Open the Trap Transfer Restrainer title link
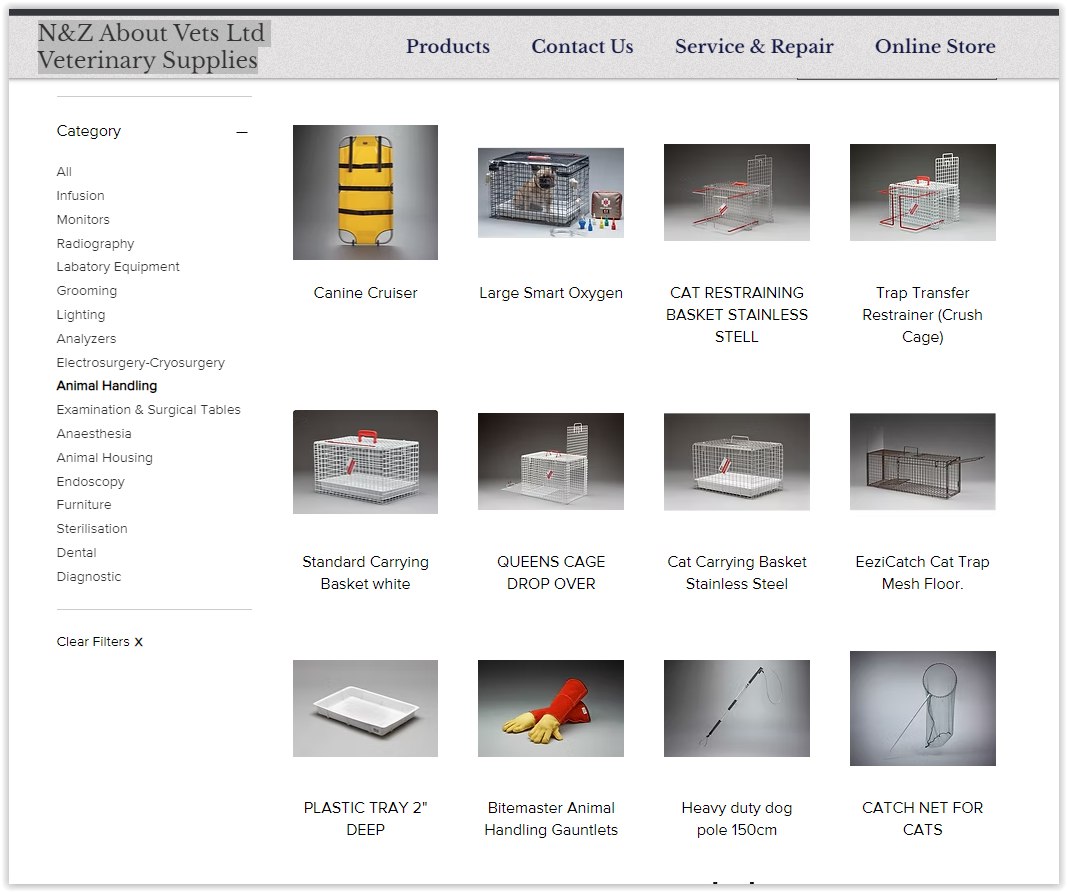 [x=922, y=315]
